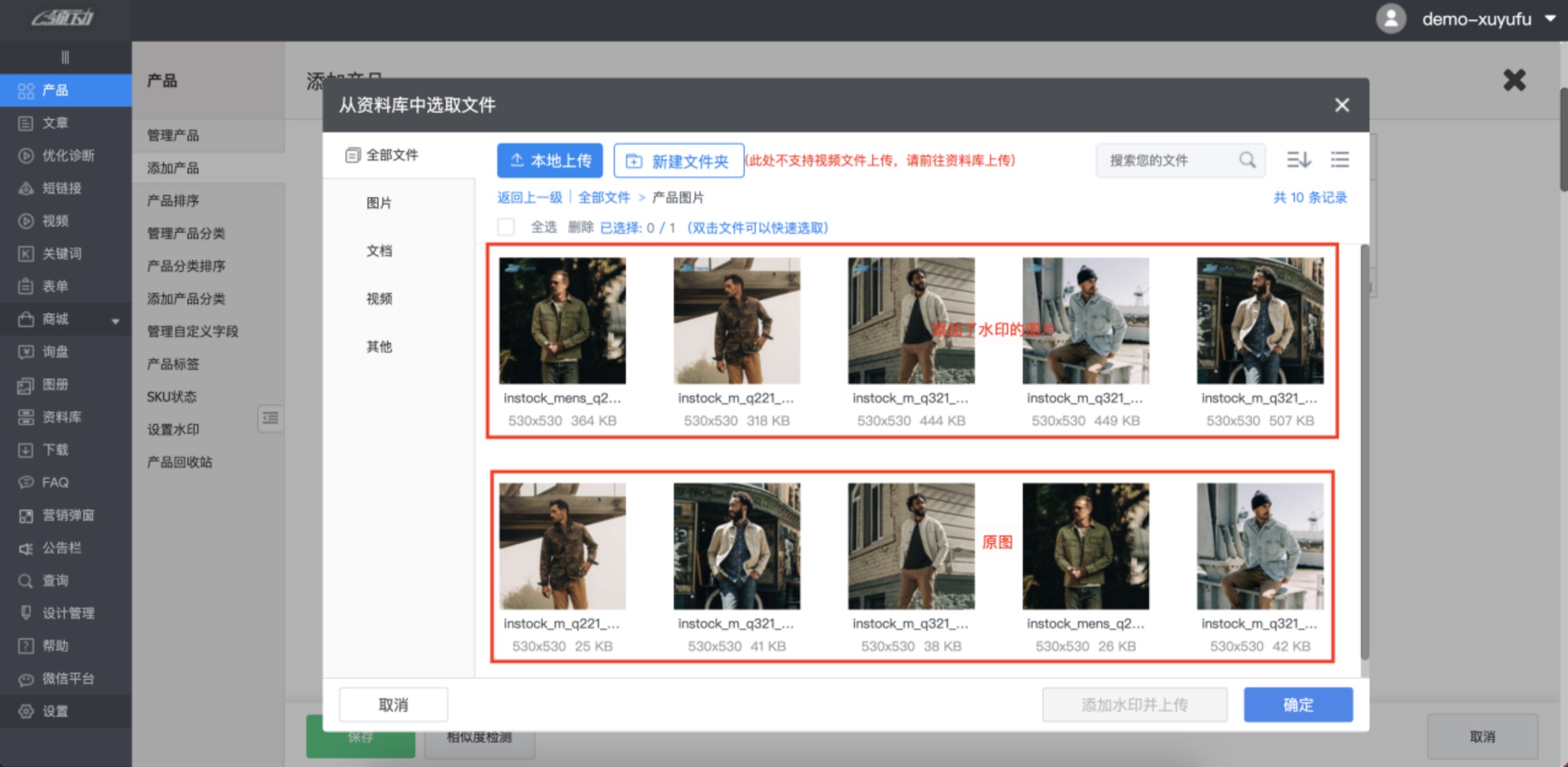Open 设置 gear item in sidebar
The image size is (1568, 767).
(55, 711)
